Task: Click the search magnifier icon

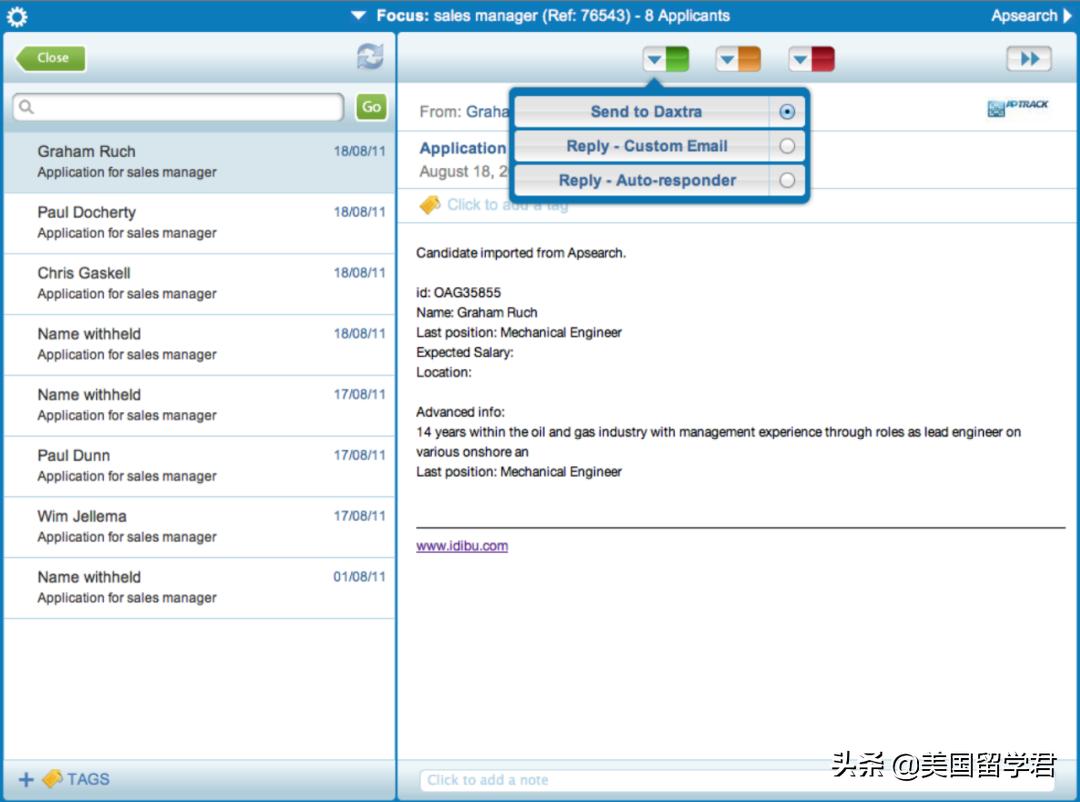Action: 27,107
